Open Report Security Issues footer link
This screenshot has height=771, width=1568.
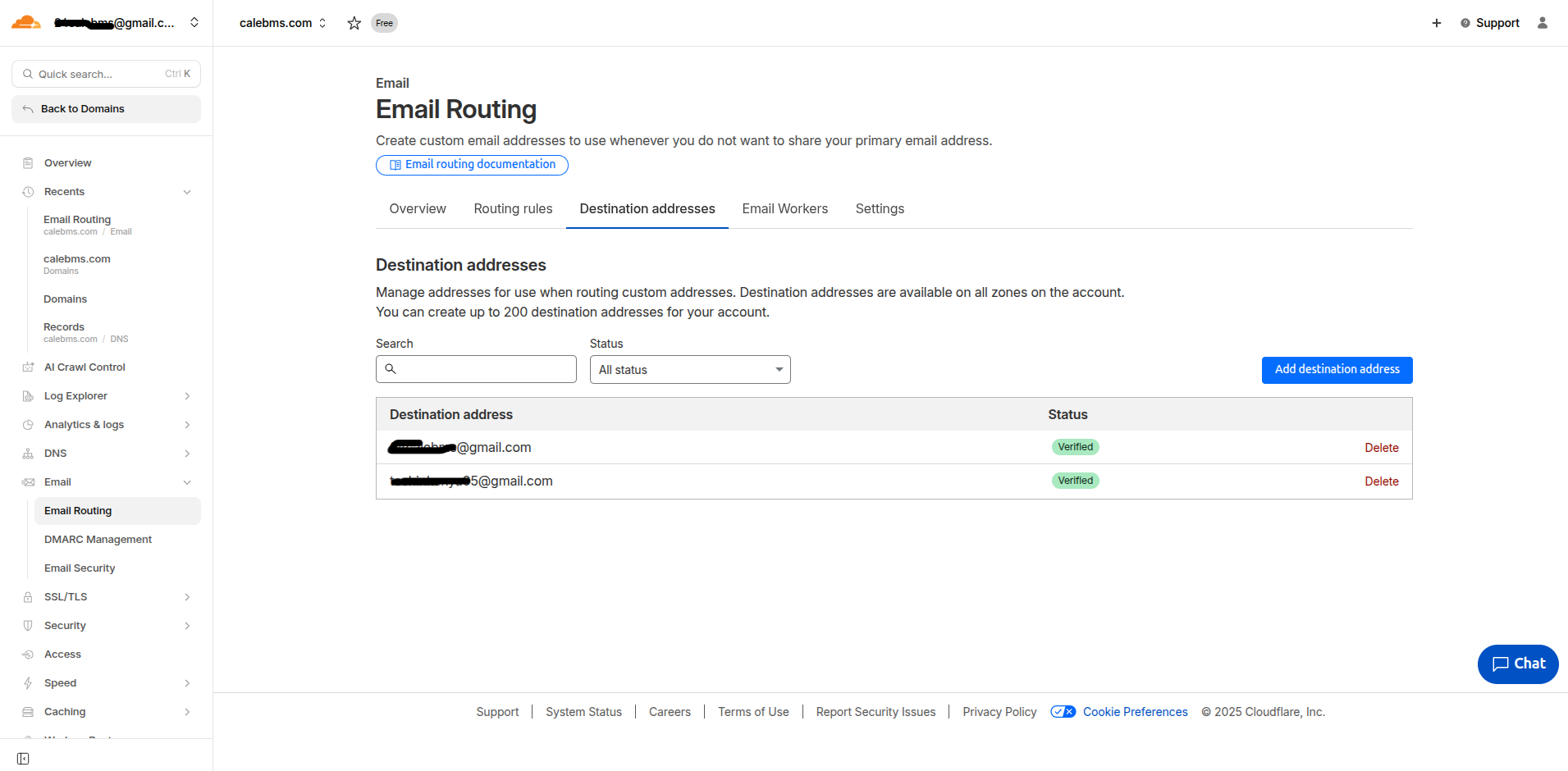tap(875, 712)
